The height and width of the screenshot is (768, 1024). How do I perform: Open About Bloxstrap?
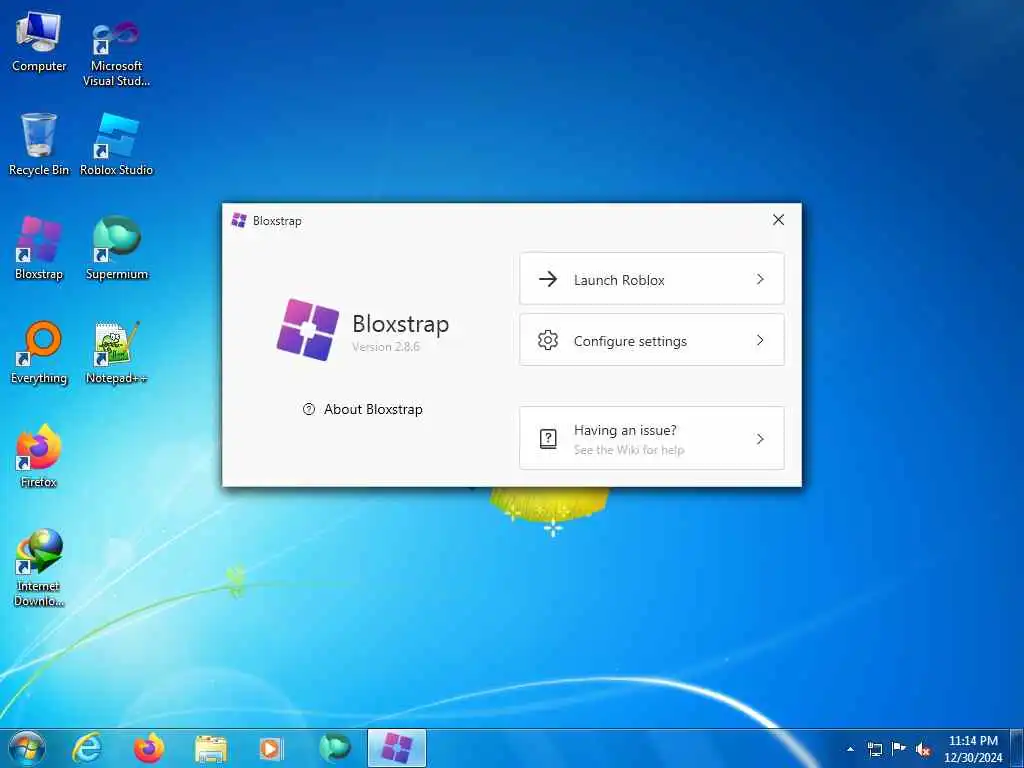click(x=363, y=409)
